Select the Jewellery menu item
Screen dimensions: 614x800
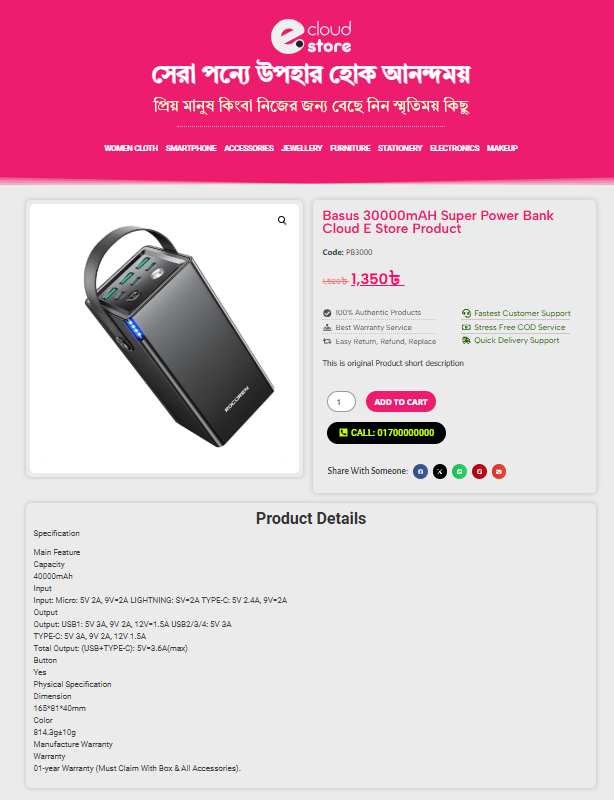pos(302,148)
